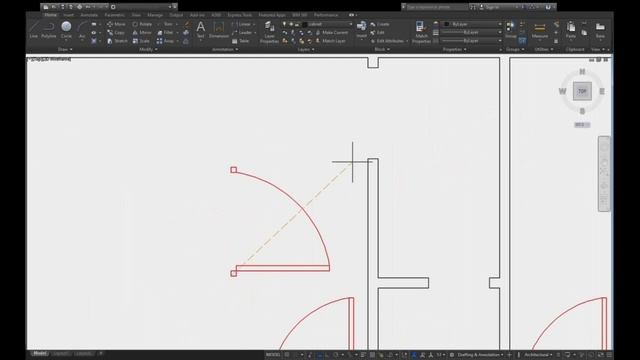Click the N compass direction on ViewCube
This screenshot has height=360, width=640.
point(582,72)
